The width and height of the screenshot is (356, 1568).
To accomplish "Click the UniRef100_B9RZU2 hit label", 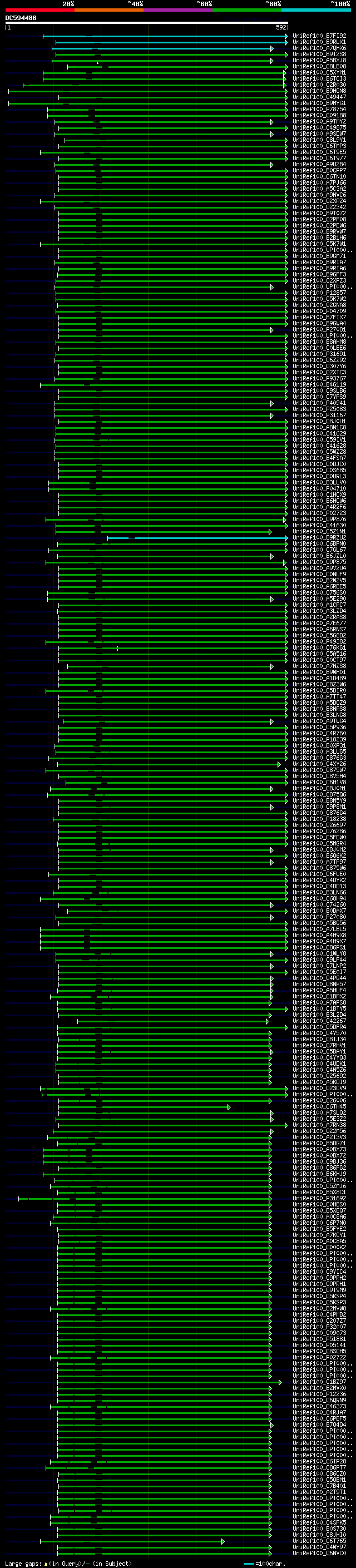I will (319, 537).
